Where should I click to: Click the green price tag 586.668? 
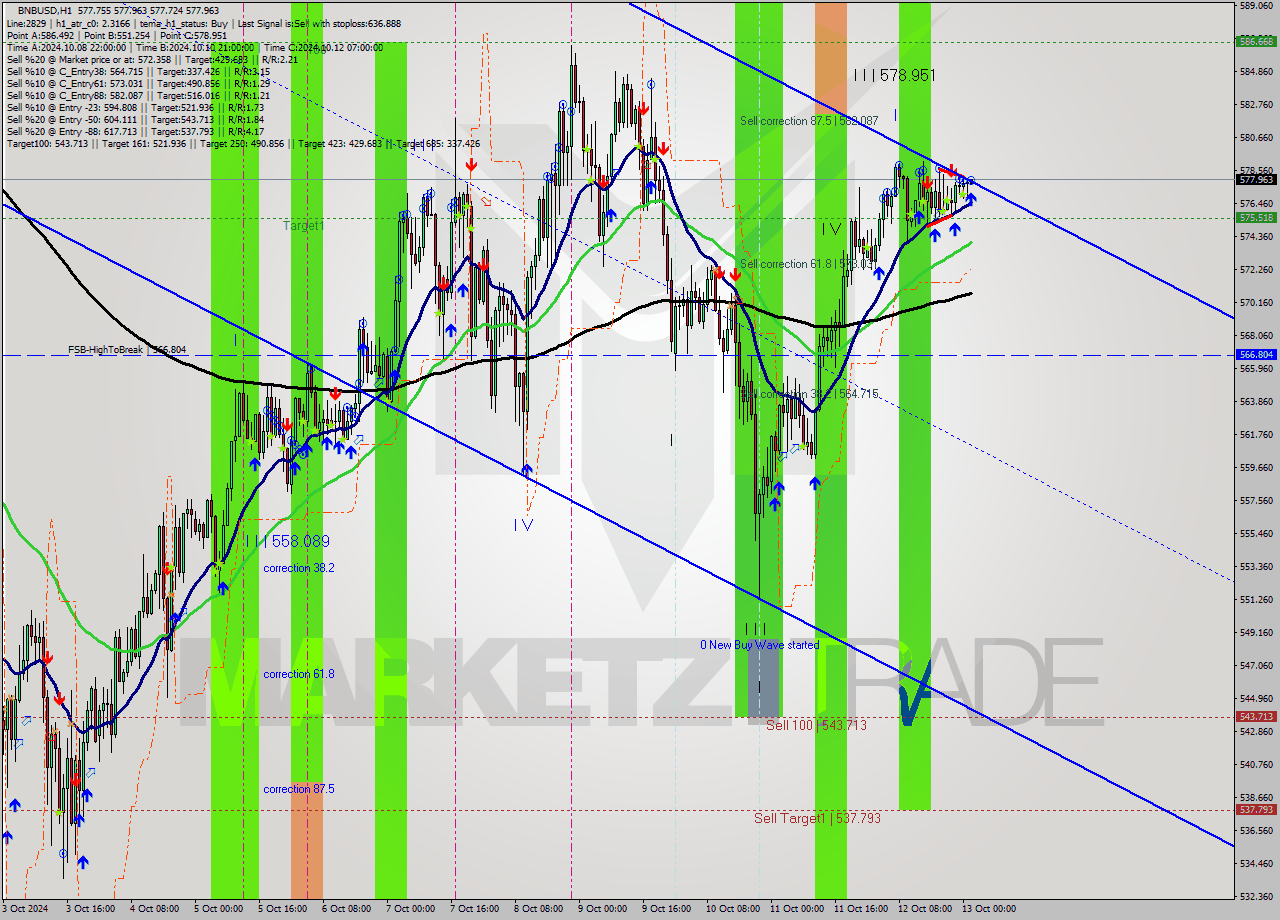coord(1256,42)
